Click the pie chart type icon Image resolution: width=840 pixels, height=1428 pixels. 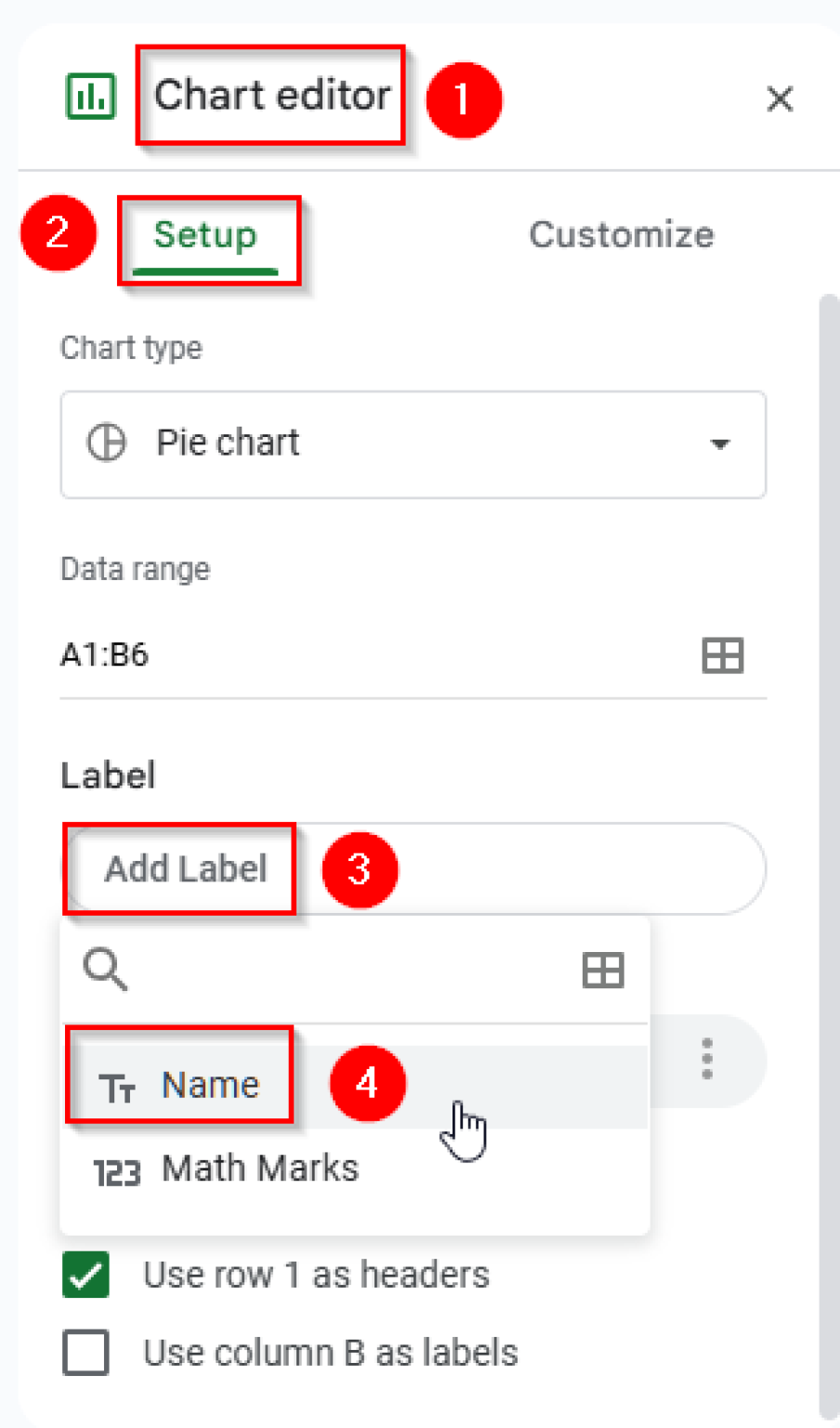(106, 443)
